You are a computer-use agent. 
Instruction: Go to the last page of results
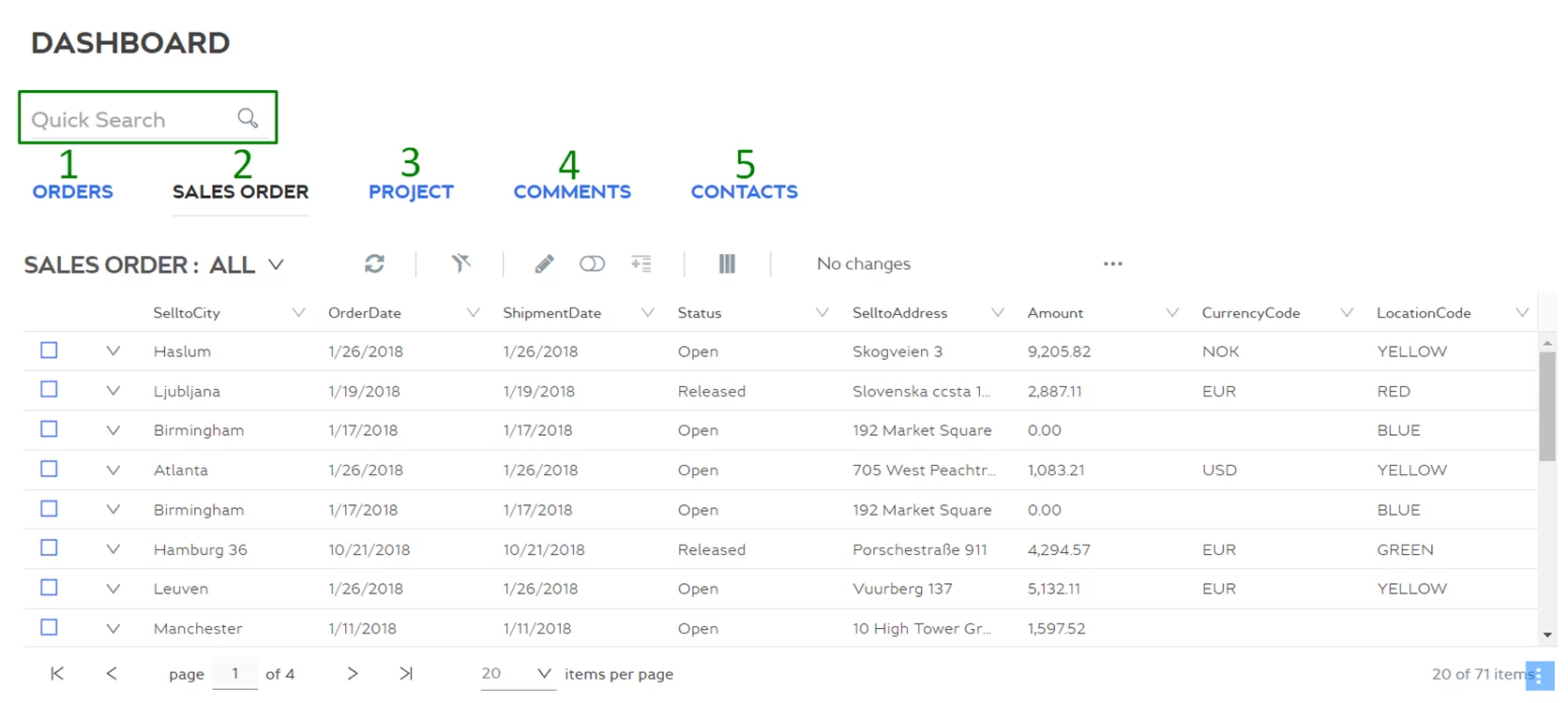406,673
